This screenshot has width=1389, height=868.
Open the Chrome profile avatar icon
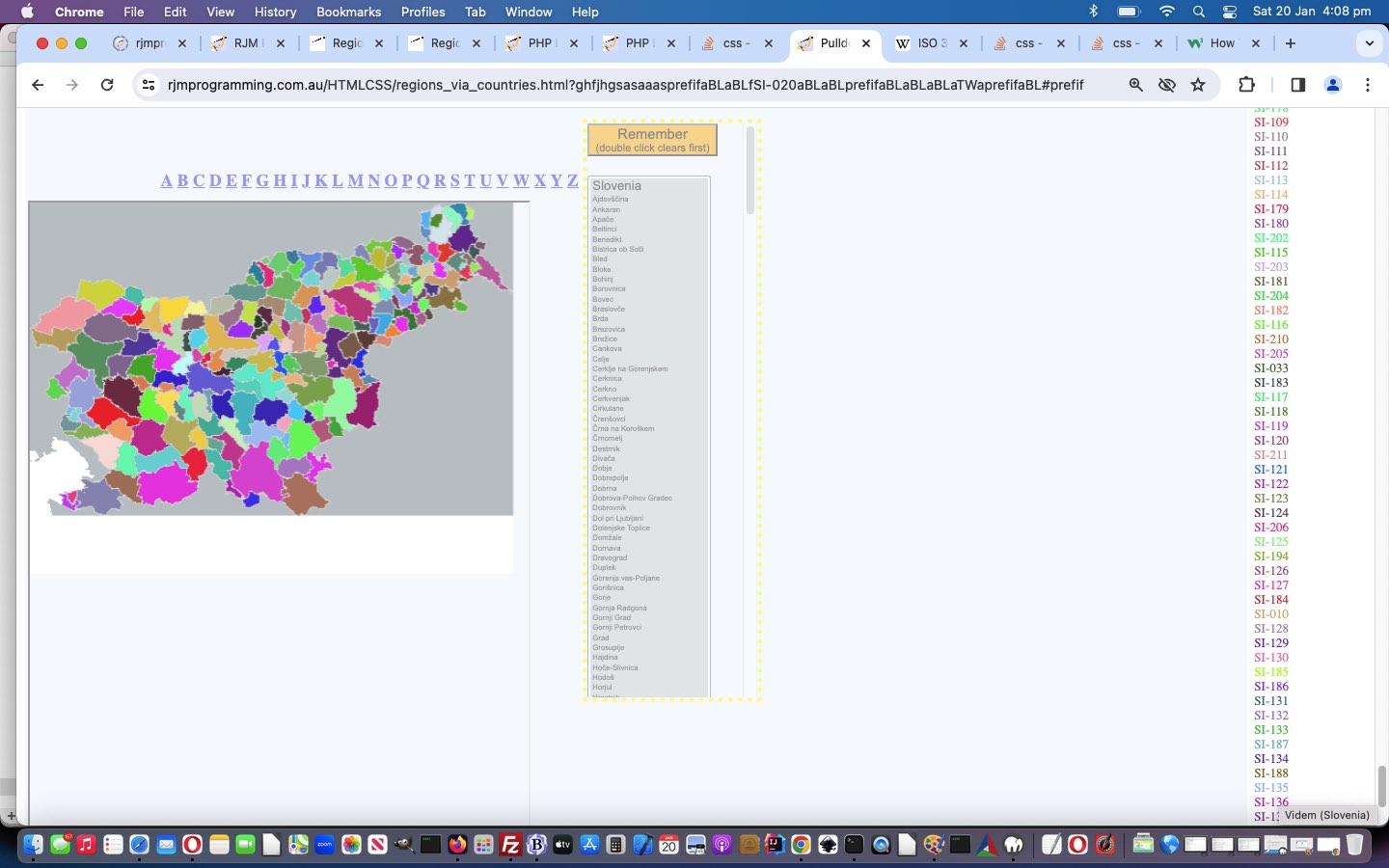(1332, 85)
